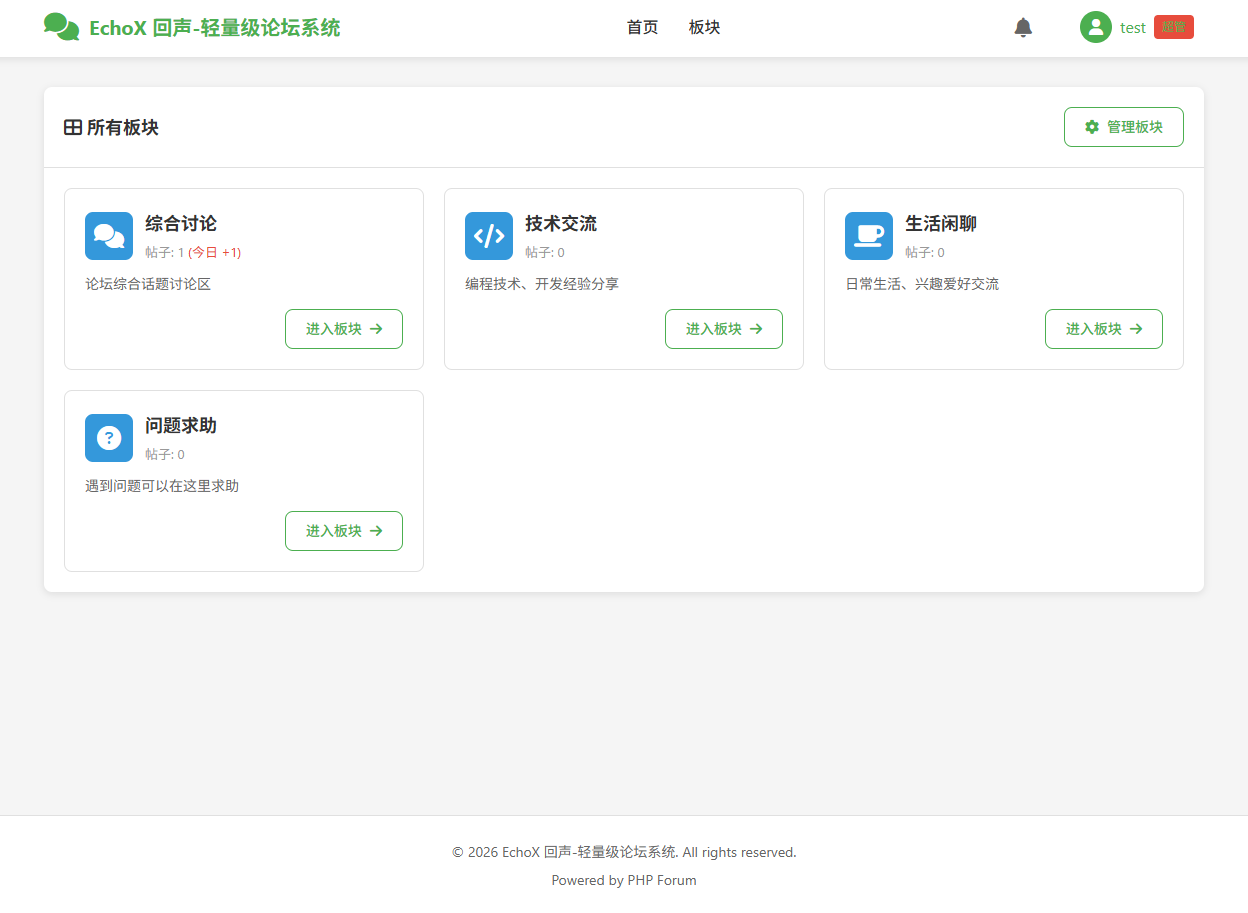The image size is (1248, 913).
Task: Open the notifications bell
Action: click(1023, 27)
